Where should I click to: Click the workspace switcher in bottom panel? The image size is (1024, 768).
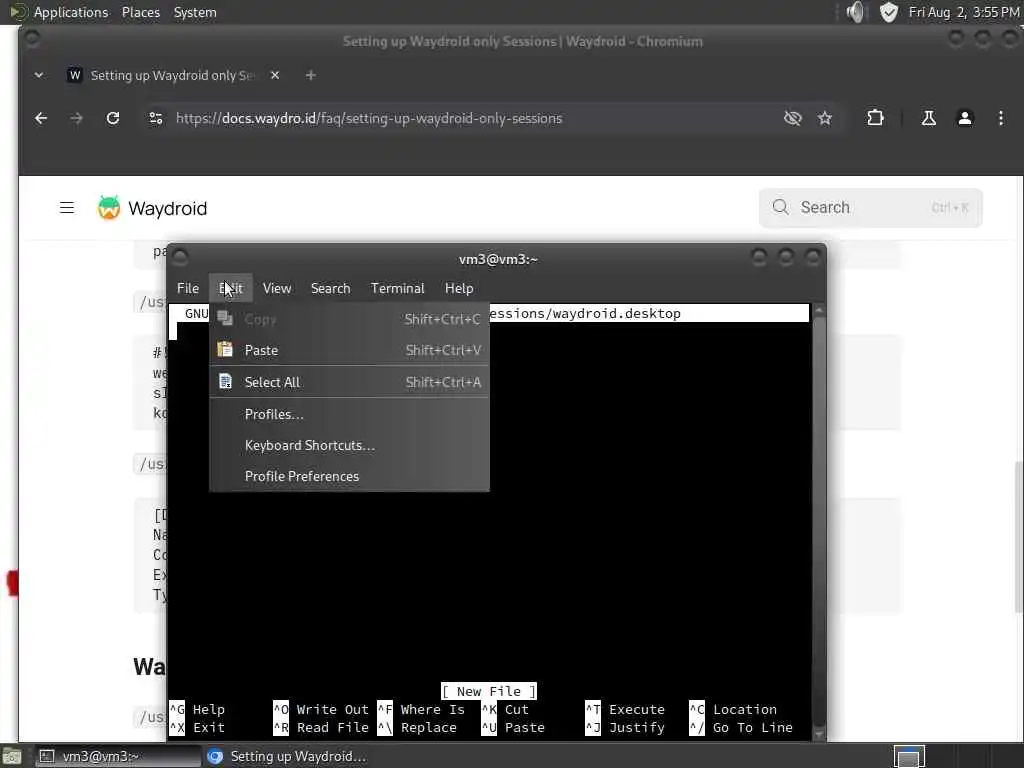908,756
